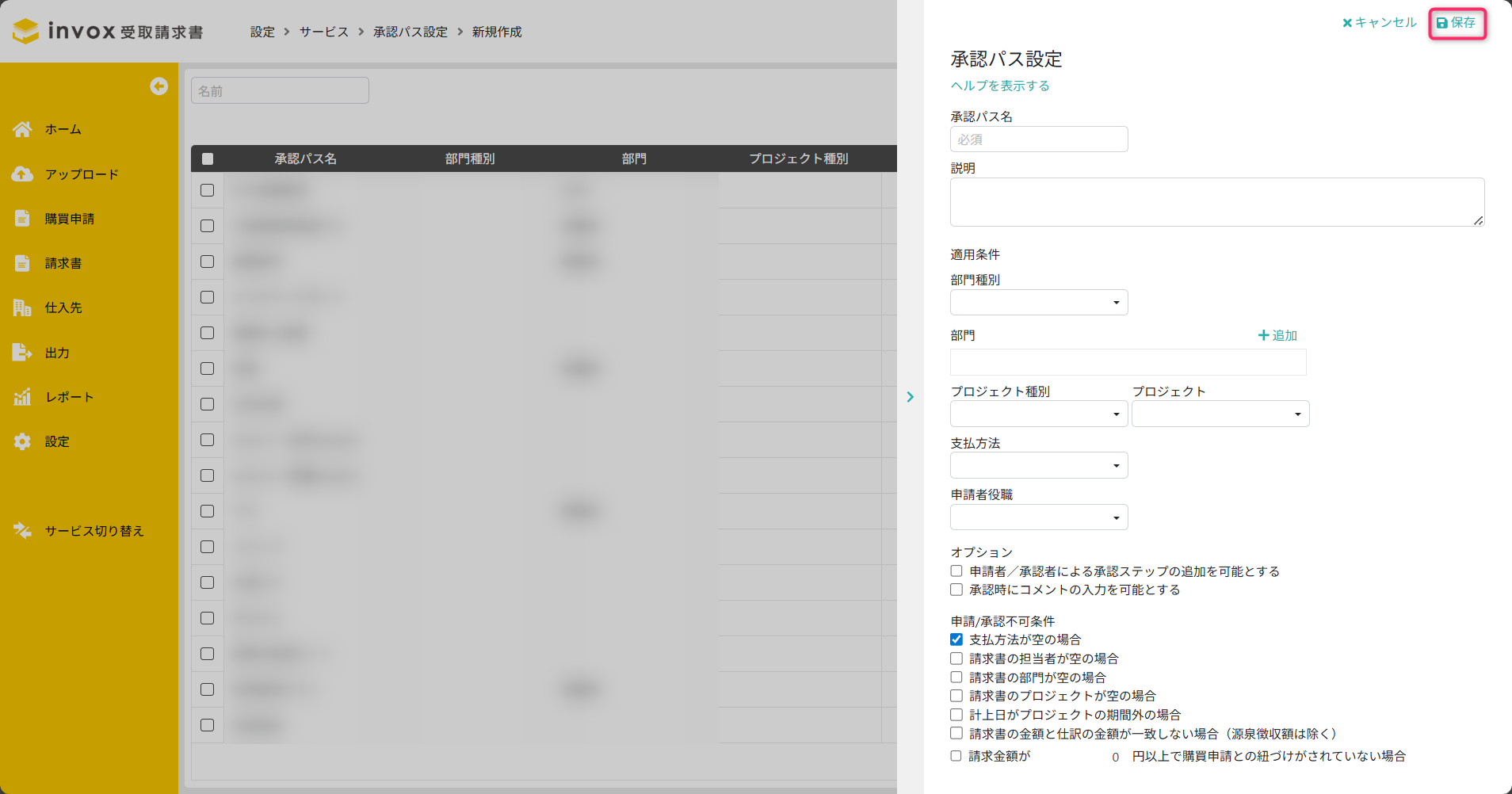Enable adding approval steps by applicant/approver

click(956, 571)
